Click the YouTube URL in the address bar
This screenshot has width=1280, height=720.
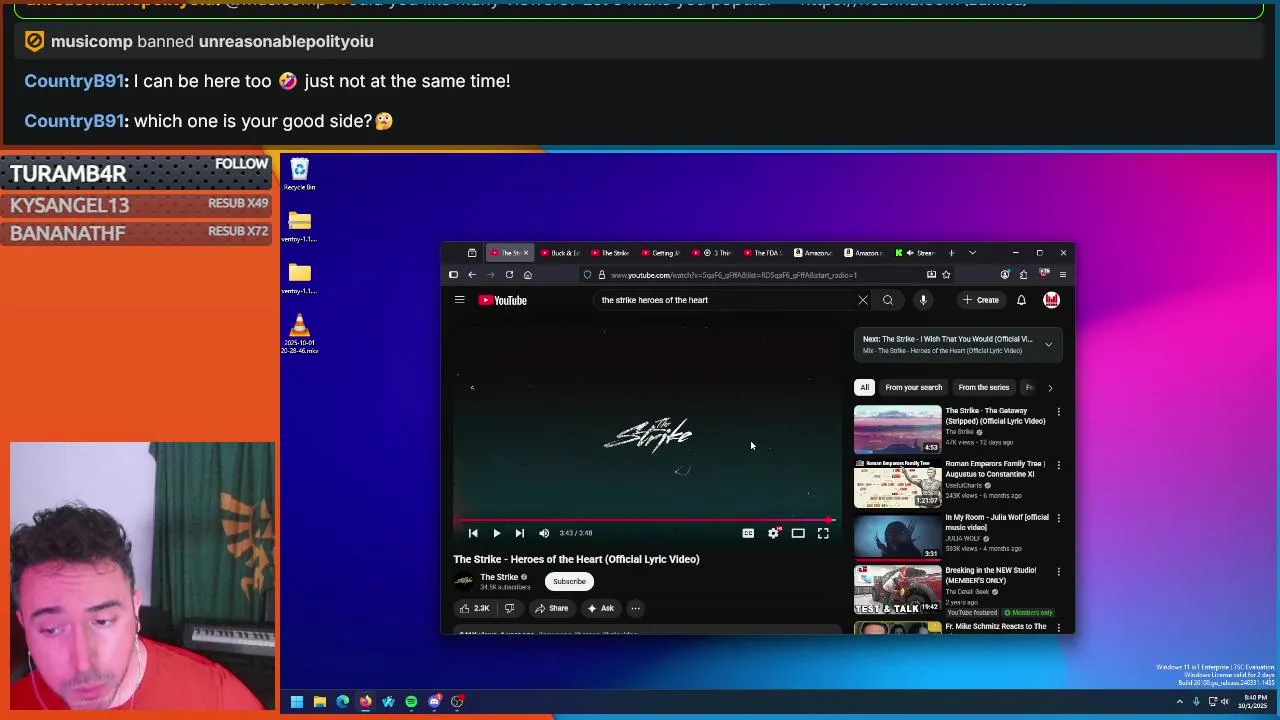(x=734, y=275)
